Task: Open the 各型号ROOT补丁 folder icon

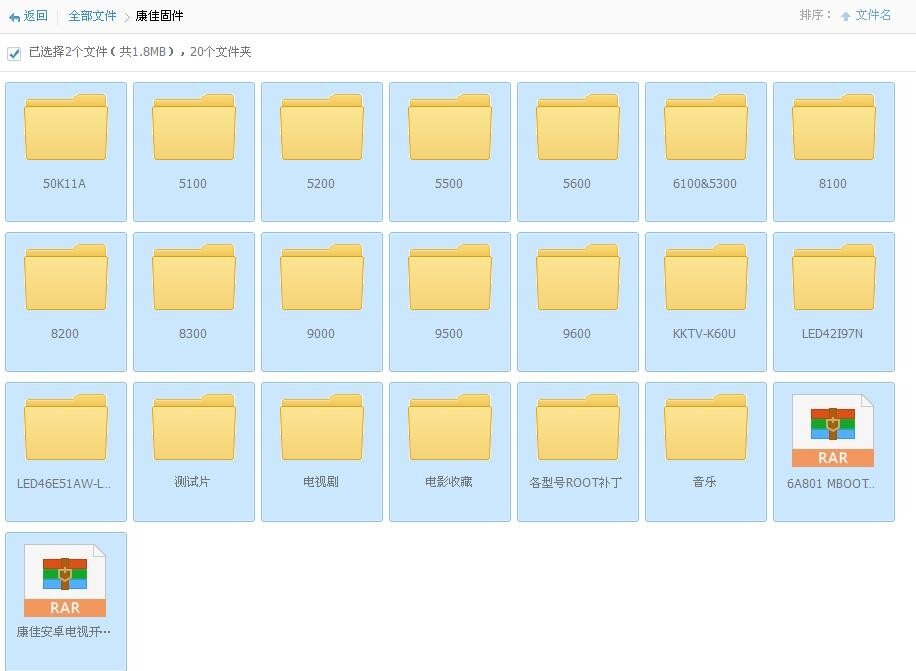Action: pyautogui.click(x=577, y=427)
